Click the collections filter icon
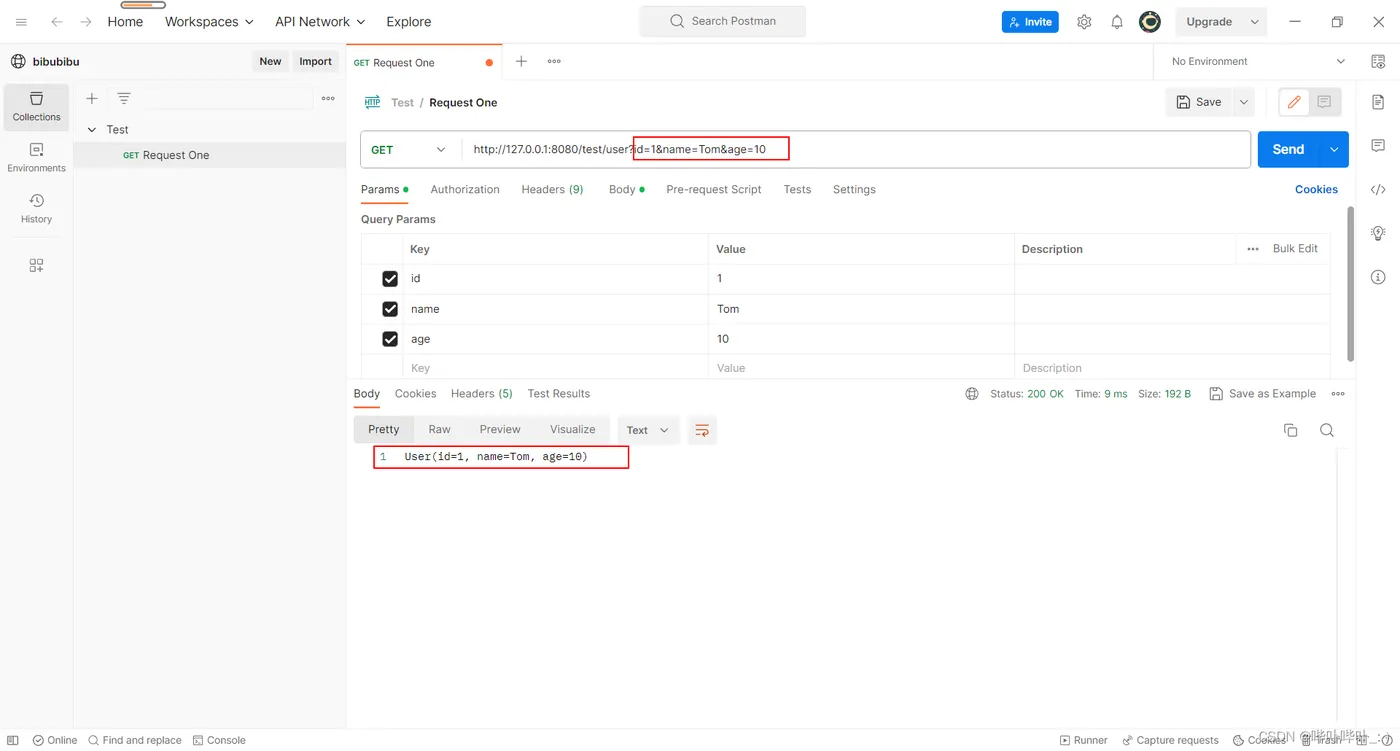This screenshot has height=751, width=1400. click(x=124, y=98)
